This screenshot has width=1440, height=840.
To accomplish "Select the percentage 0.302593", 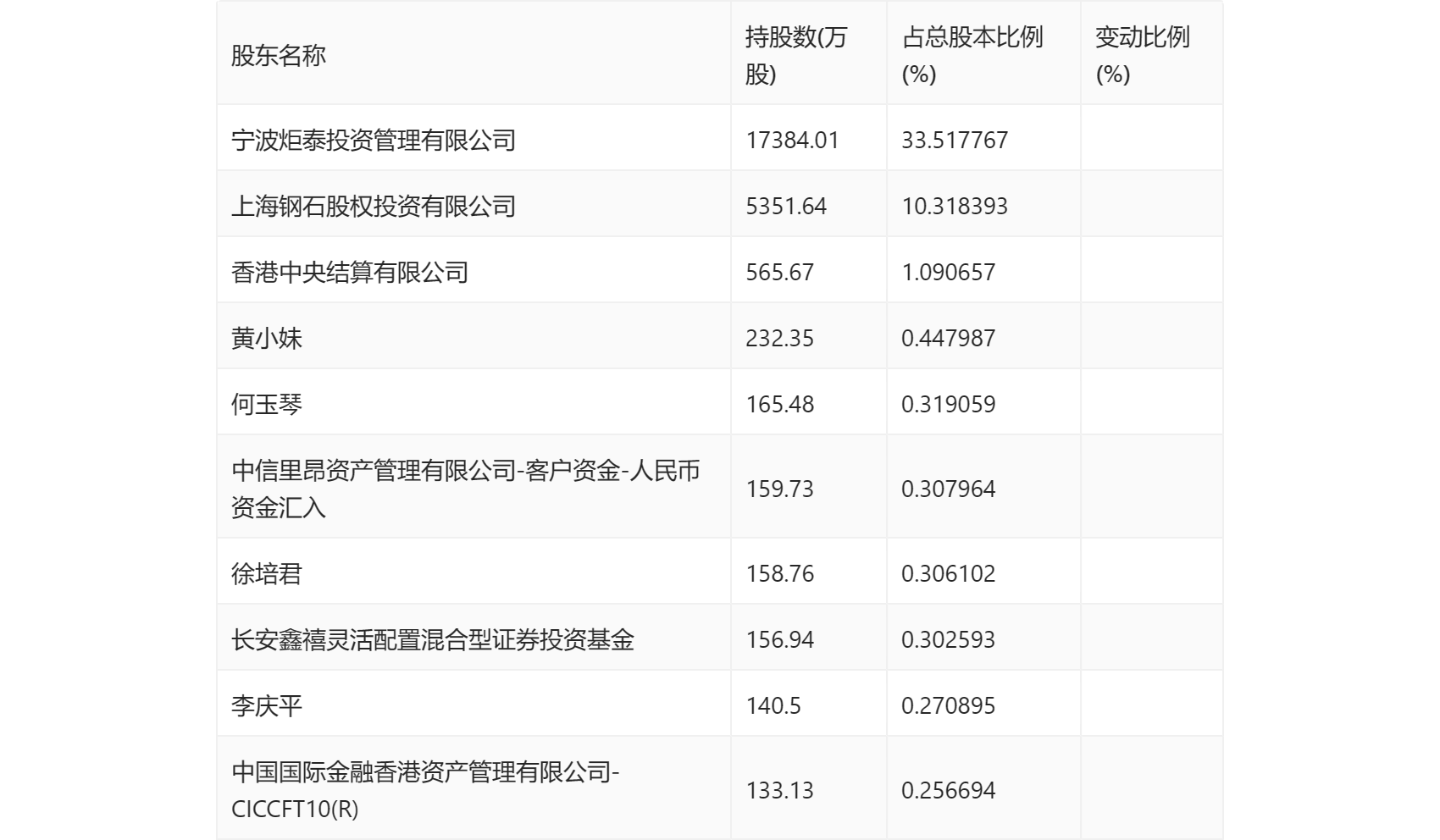I will (949, 639).
